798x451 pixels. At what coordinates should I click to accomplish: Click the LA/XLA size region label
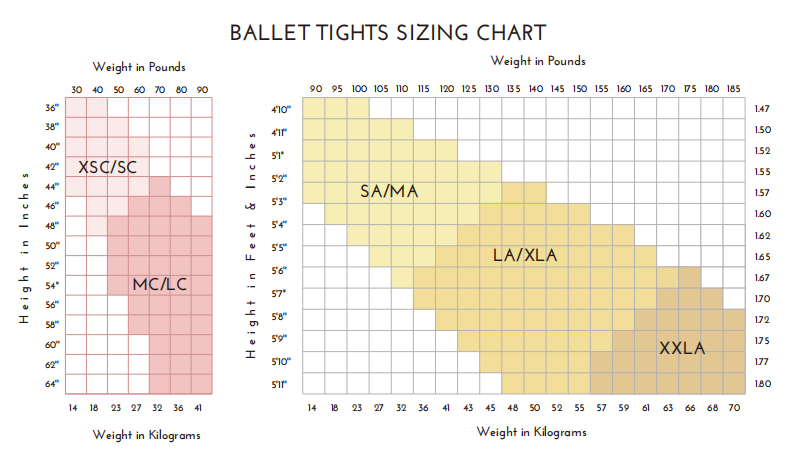point(525,255)
